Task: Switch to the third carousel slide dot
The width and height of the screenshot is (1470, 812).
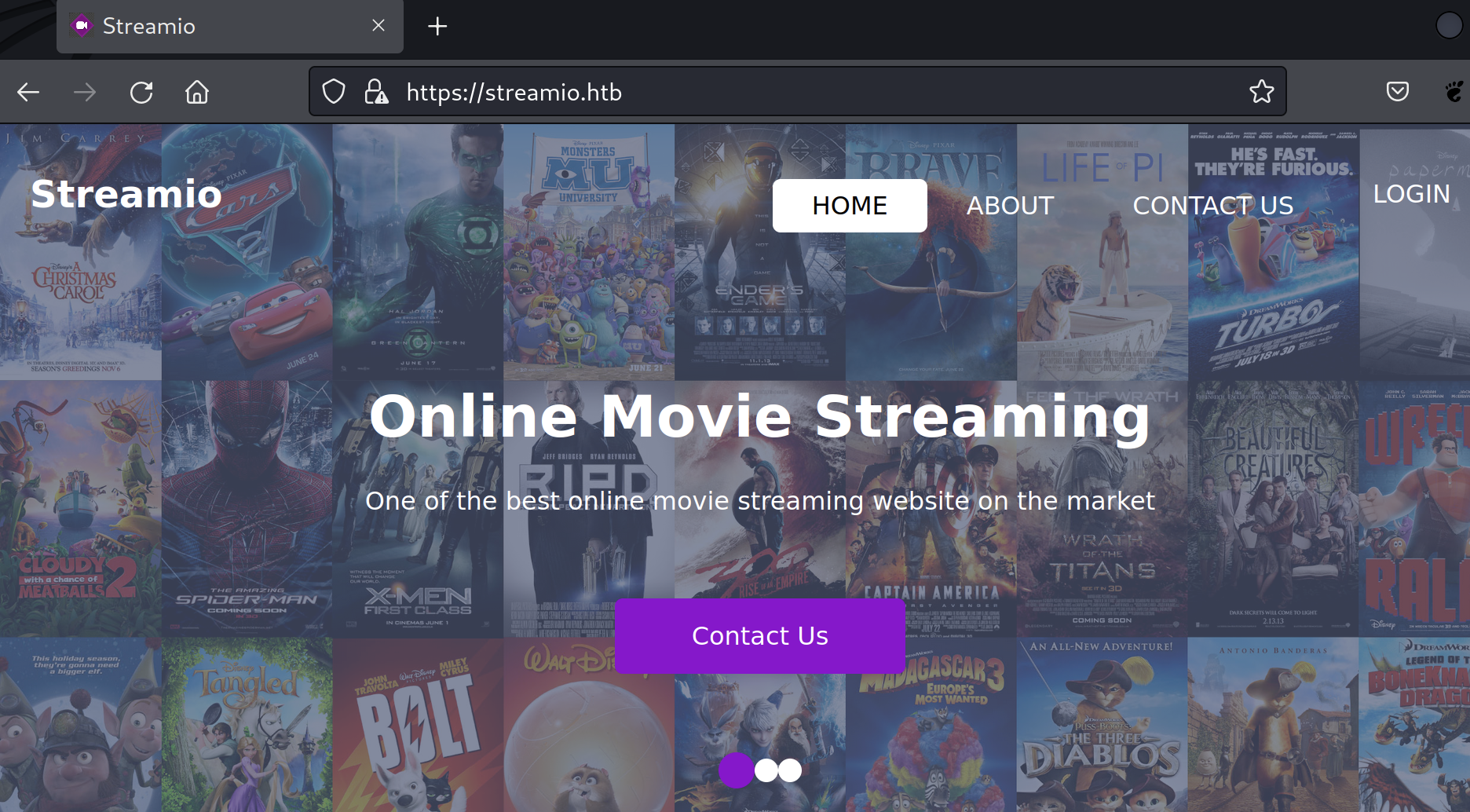Action: (790, 770)
